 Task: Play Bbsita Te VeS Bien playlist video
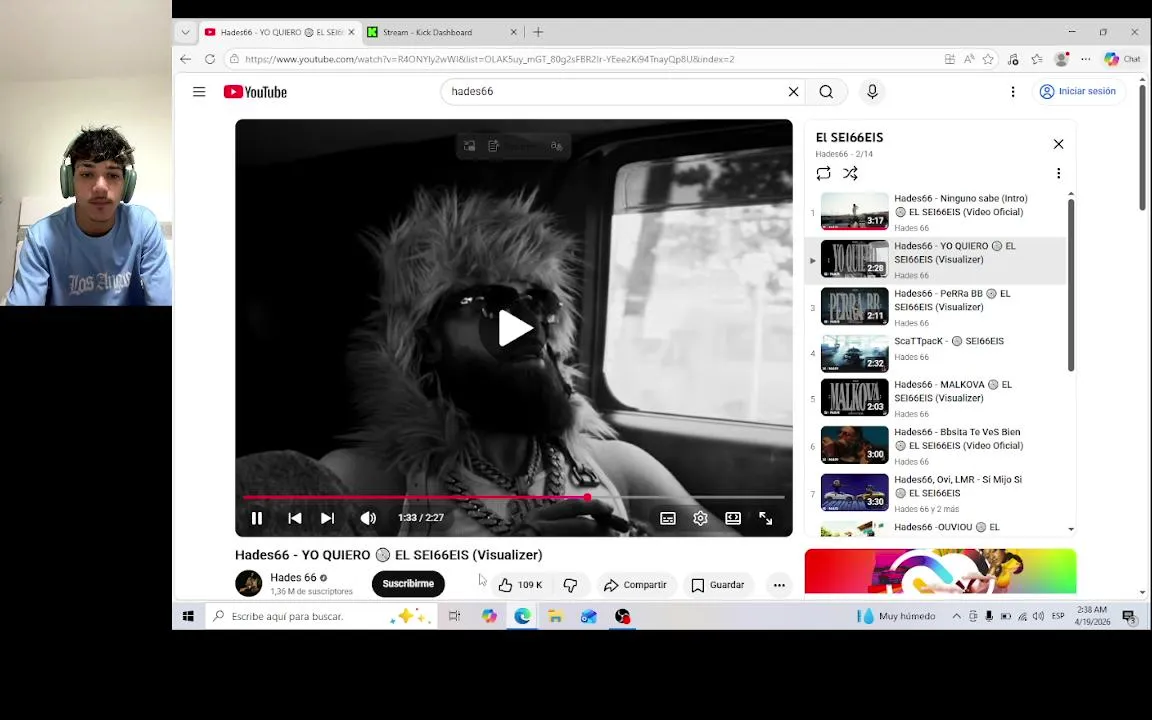[935, 445]
